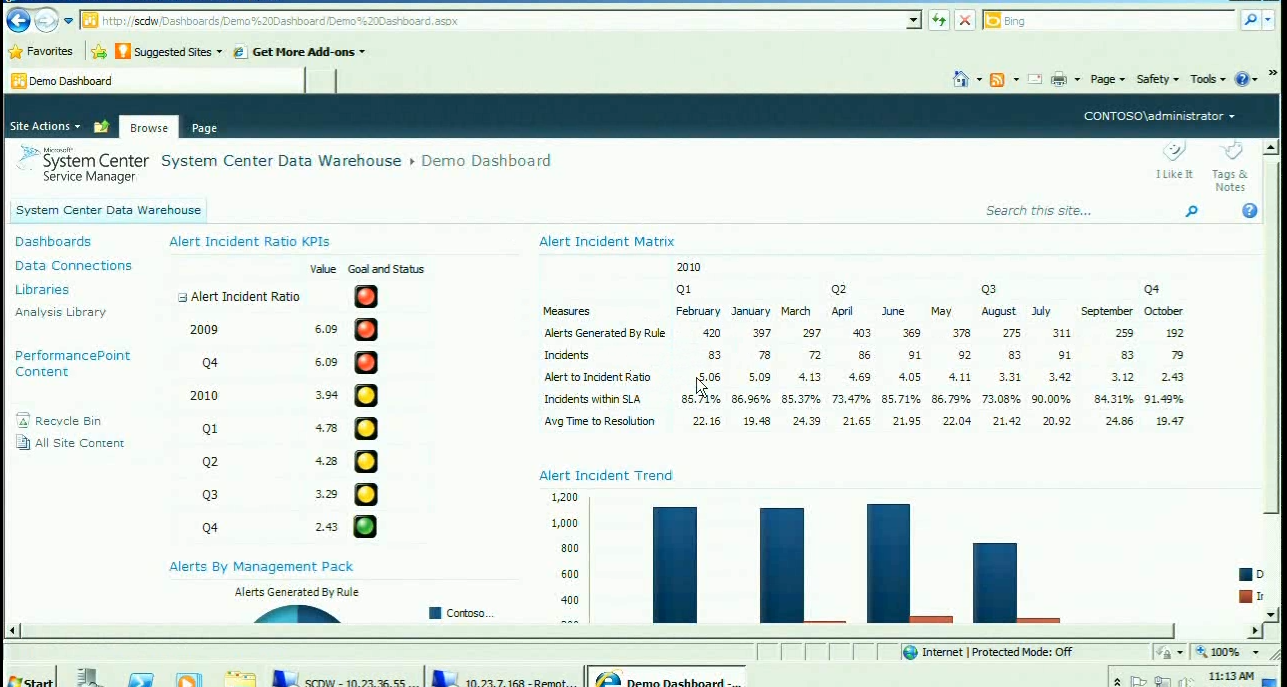Click the SharePoint site search magnifier
The width and height of the screenshot is (1287, 687).
tap(1191, 211)
